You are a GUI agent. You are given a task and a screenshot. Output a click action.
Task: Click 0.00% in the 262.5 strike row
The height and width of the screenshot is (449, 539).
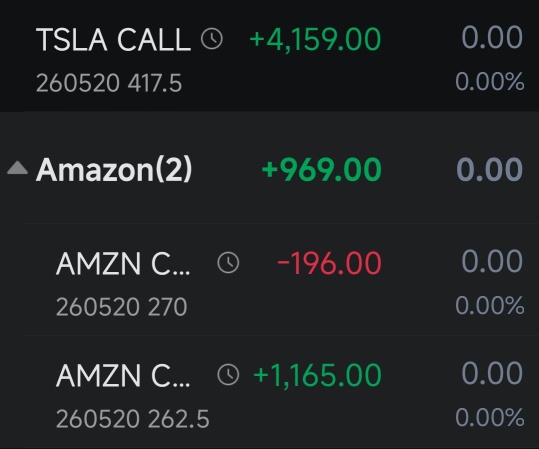490,417
